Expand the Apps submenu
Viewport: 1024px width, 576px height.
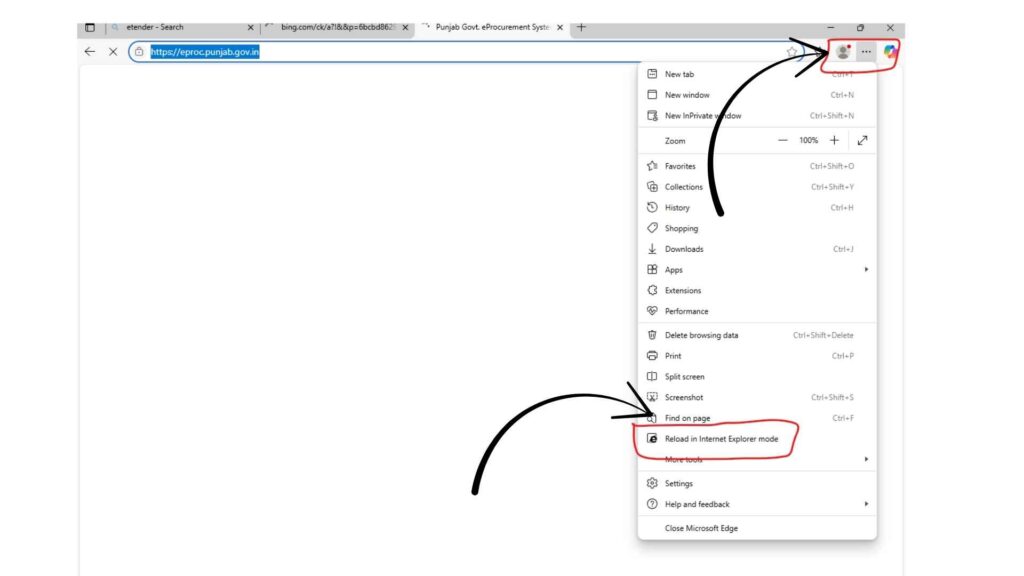757,270
